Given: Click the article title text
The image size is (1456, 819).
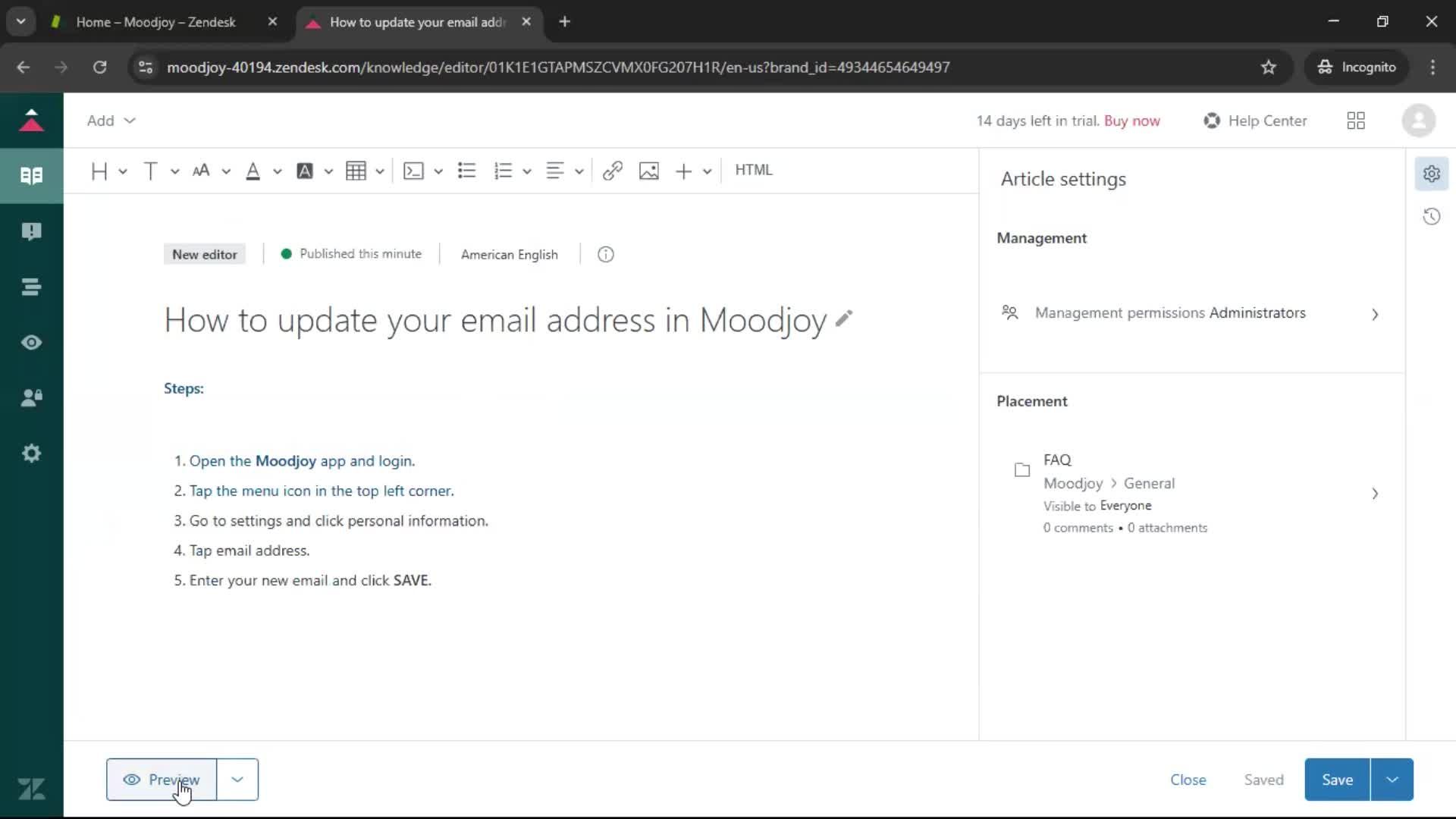Looking at the screenshot, I should click(x=495, y=320).
